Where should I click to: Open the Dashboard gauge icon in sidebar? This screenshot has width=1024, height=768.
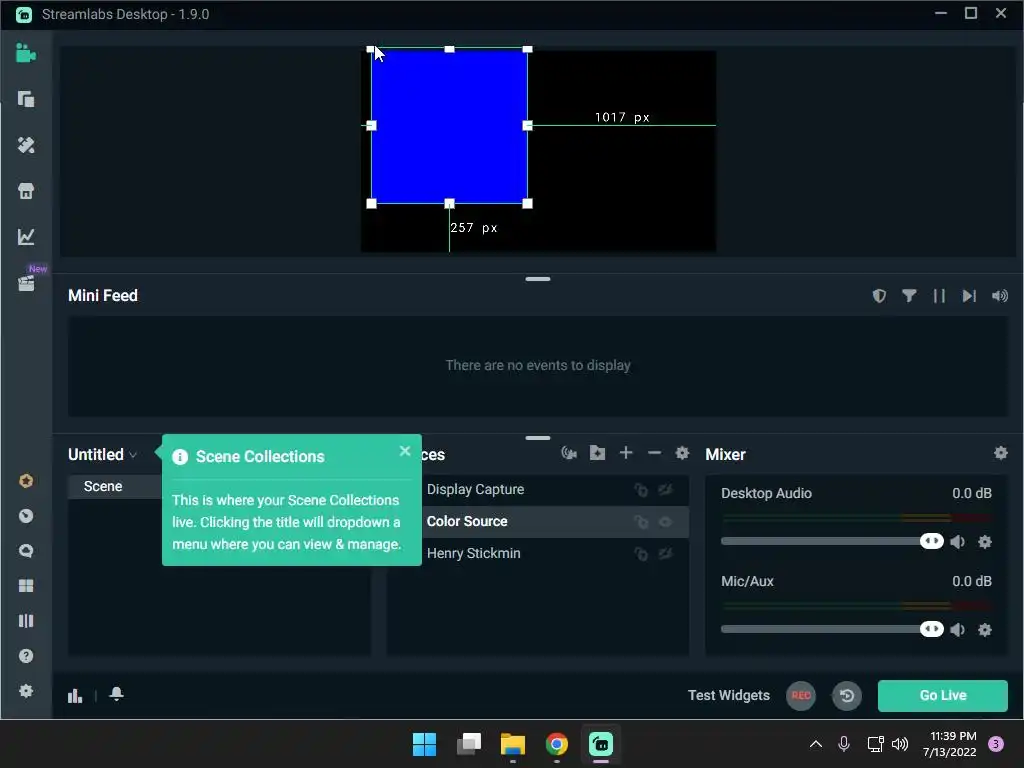click(25, 516)
